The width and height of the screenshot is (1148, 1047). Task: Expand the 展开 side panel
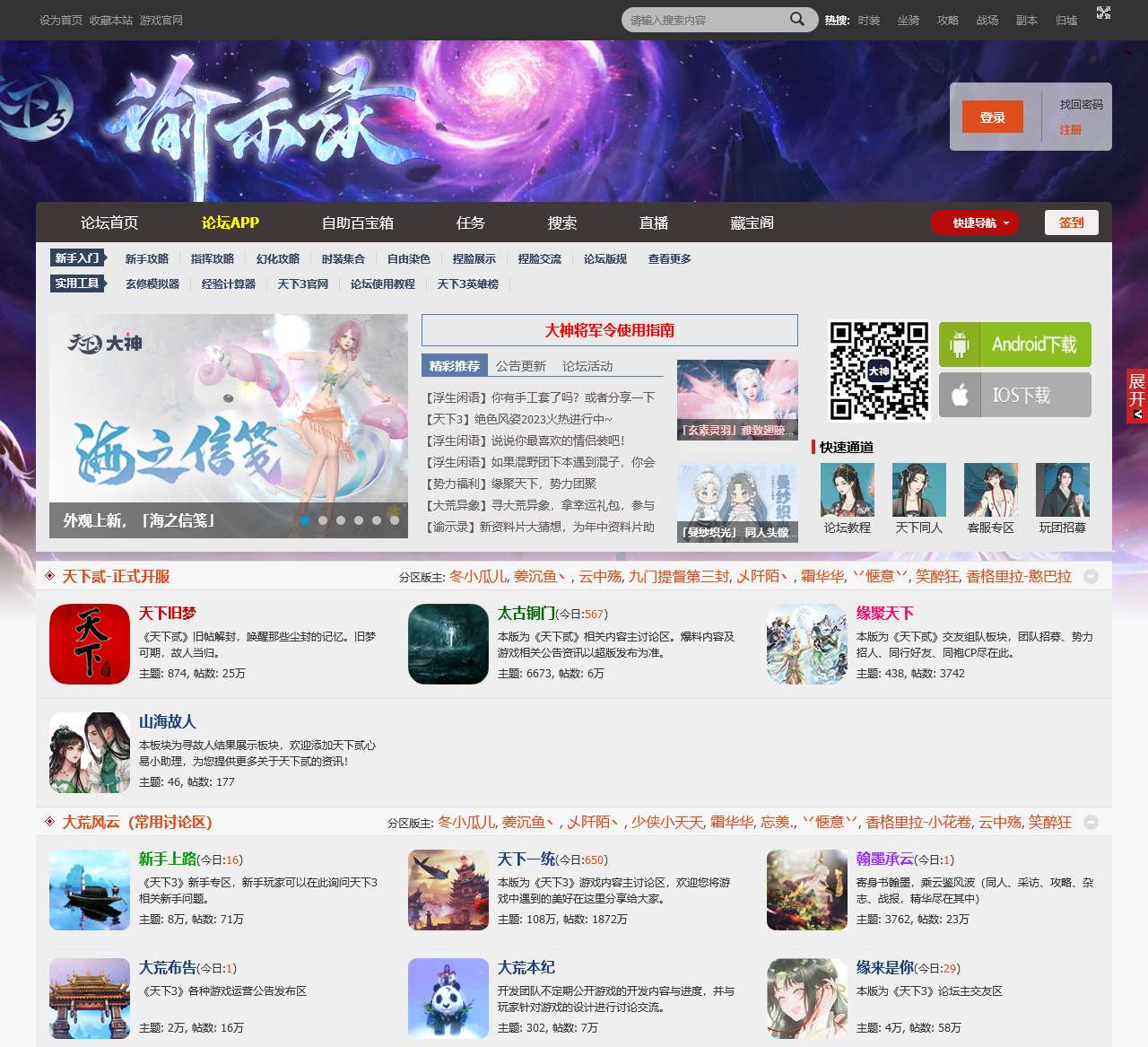point(1137,395)
